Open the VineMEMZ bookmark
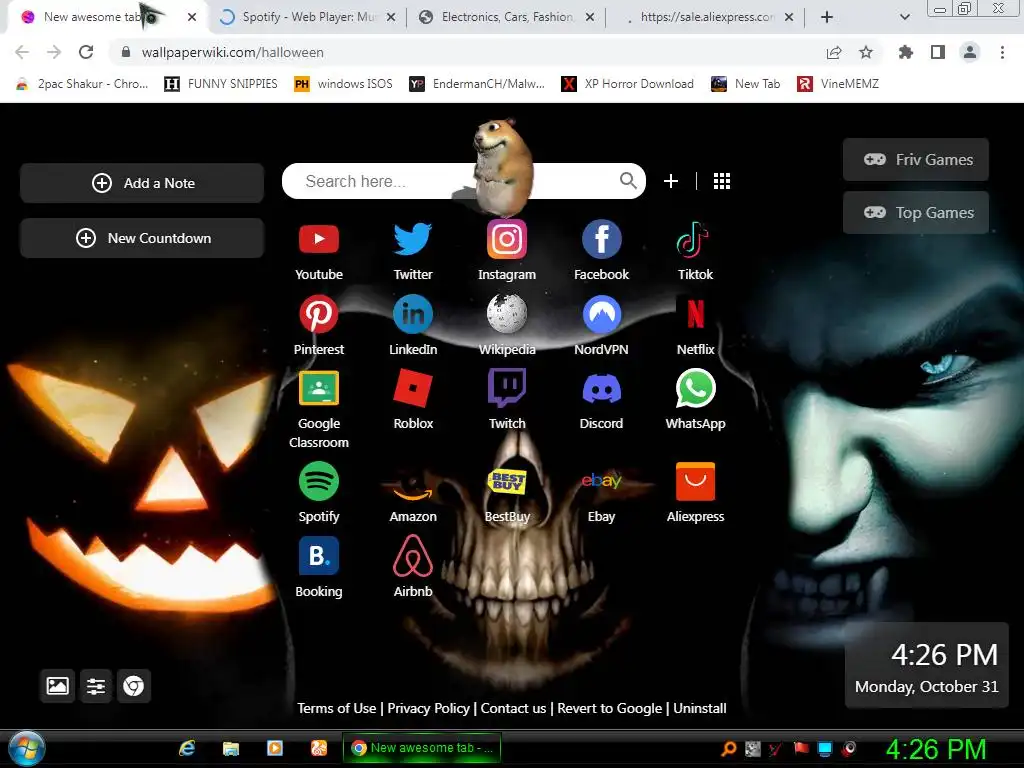The width and height of the screenshot is (1024, 768). [x=838, y=84]
